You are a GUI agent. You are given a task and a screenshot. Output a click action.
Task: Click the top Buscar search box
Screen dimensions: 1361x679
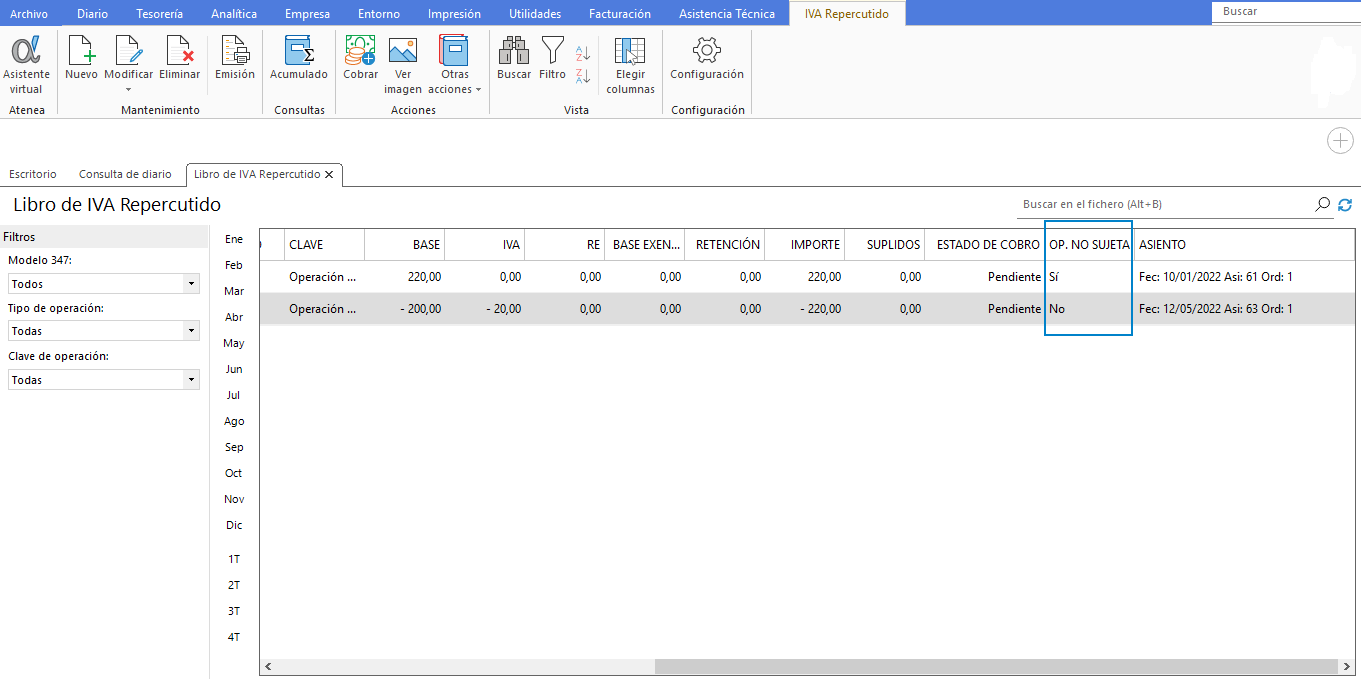(x=1286, y=12)
